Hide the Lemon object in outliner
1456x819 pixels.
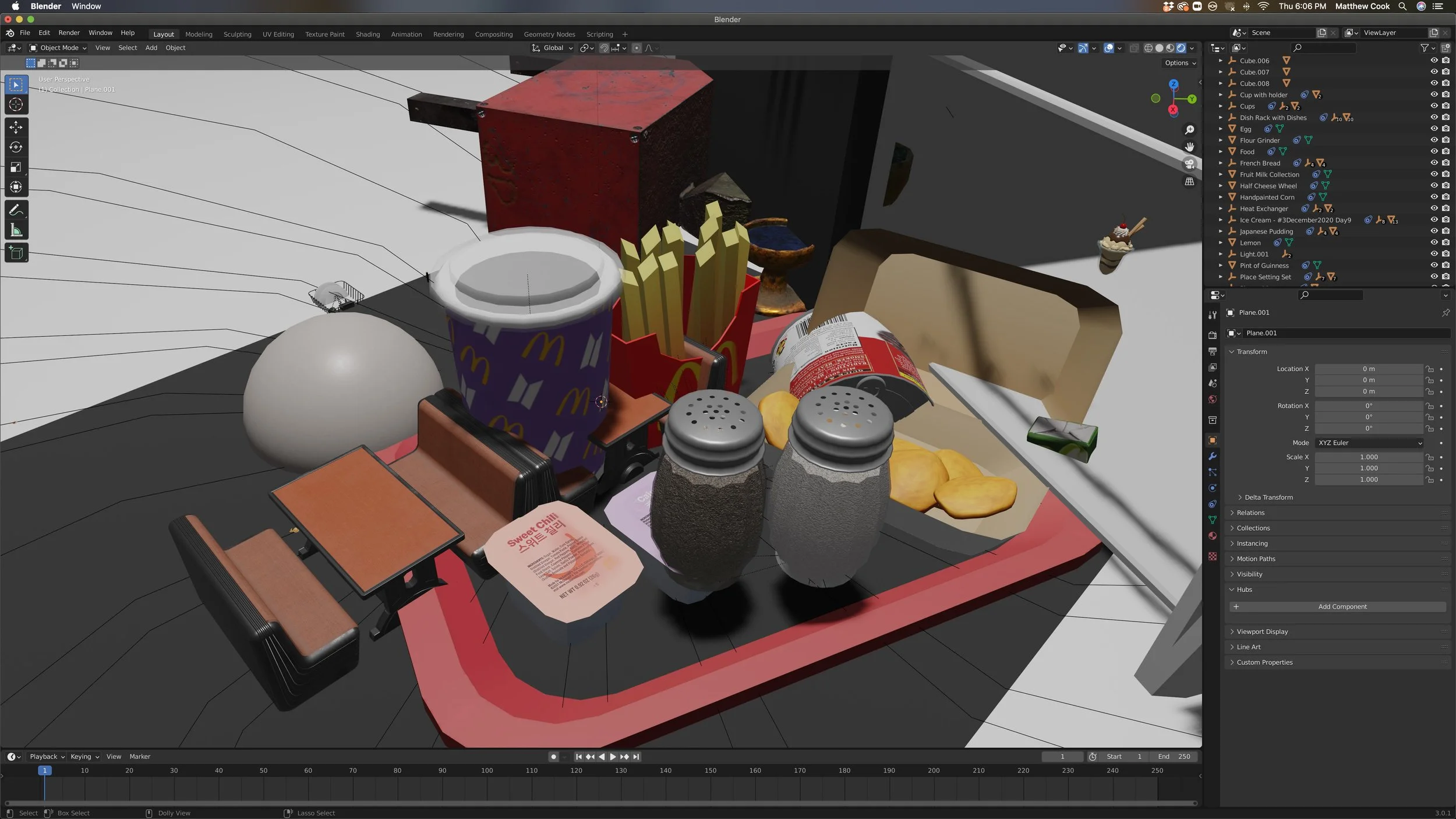coord(1434,242)
